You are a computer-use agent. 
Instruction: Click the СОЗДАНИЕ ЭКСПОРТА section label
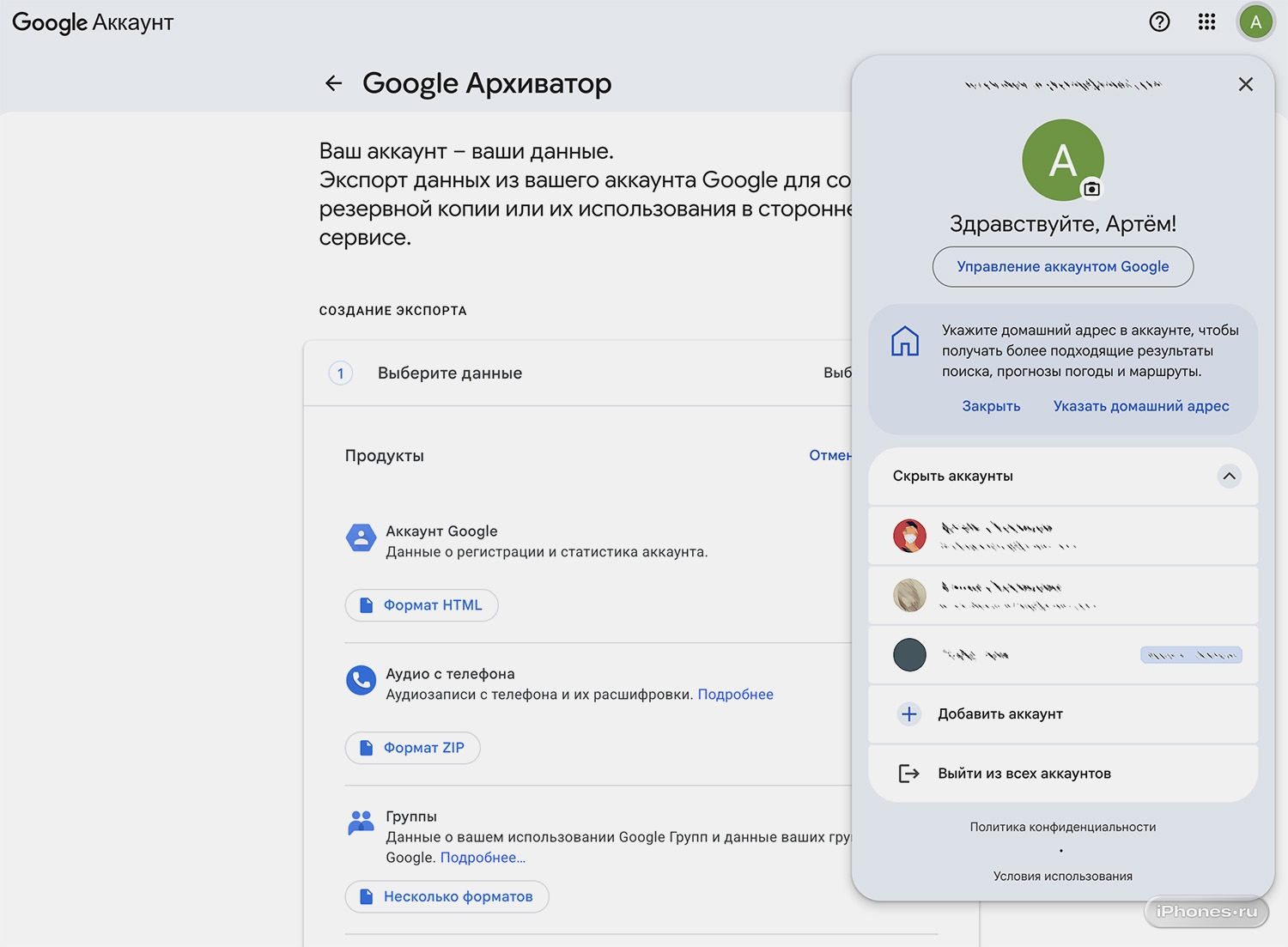(x=393, y=311)
